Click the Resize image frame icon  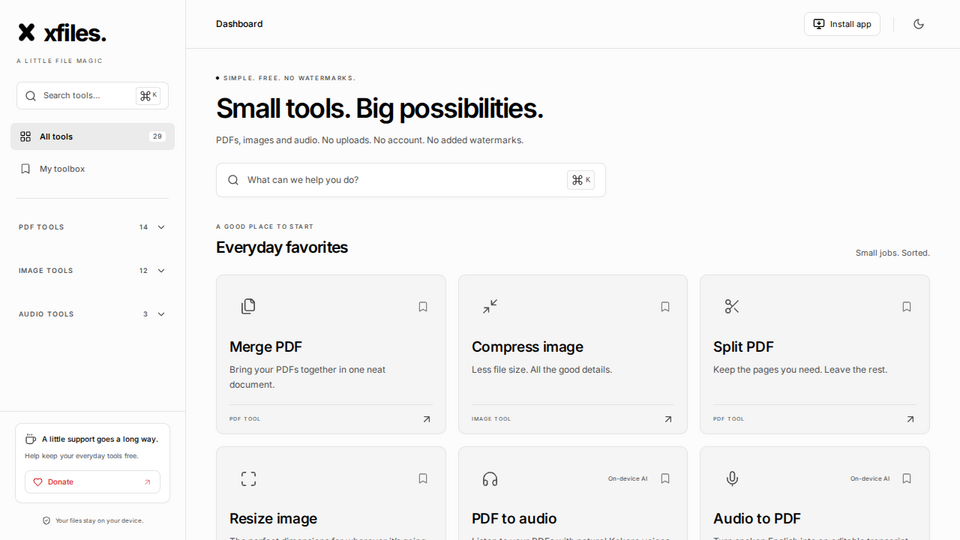tap(248, 478)
